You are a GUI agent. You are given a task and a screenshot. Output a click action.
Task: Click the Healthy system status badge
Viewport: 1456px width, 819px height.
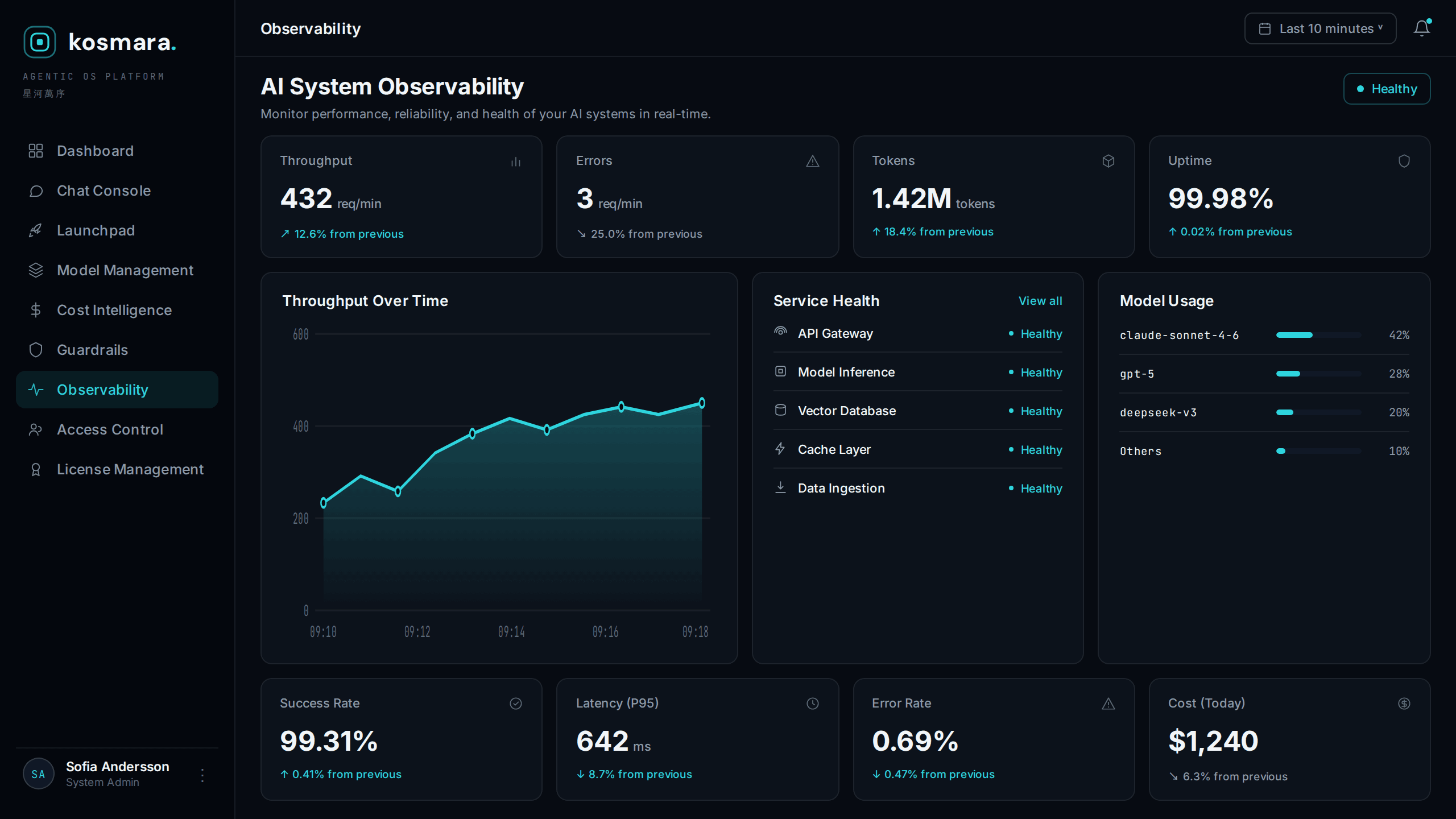point(1387,89)
